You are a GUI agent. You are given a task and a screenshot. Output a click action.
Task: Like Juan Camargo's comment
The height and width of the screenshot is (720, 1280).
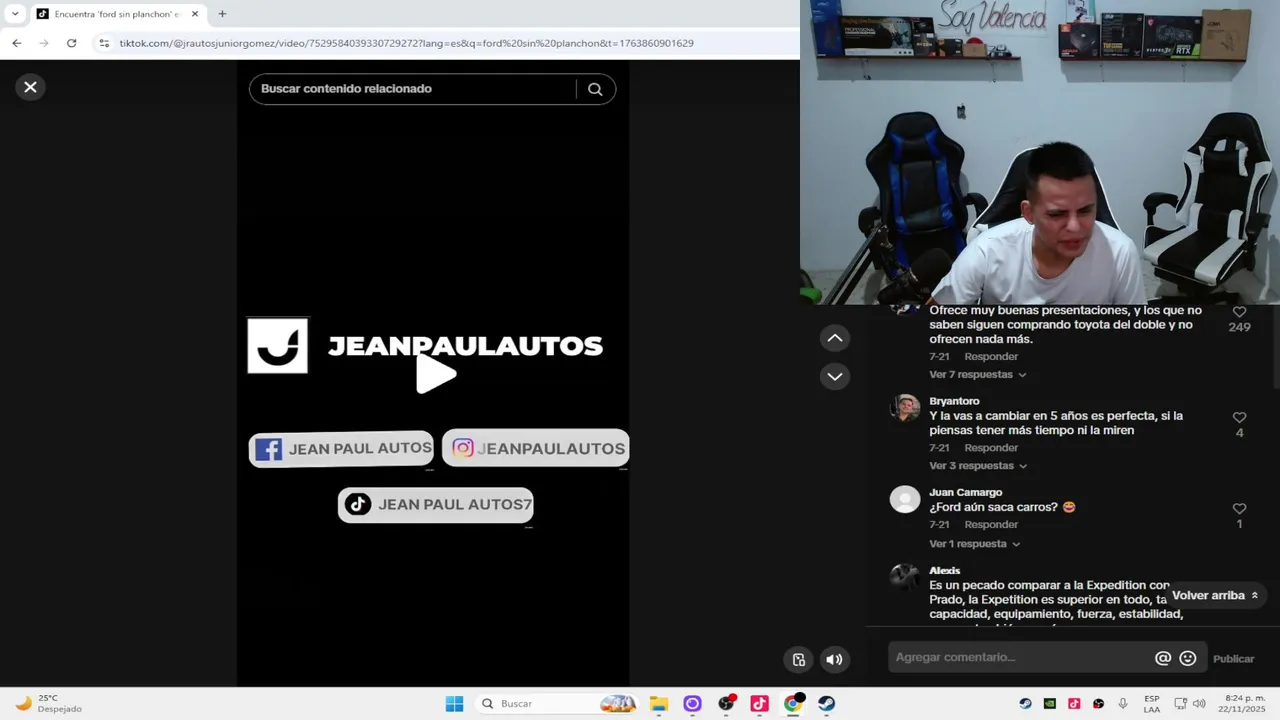(x=1239, y=508)
